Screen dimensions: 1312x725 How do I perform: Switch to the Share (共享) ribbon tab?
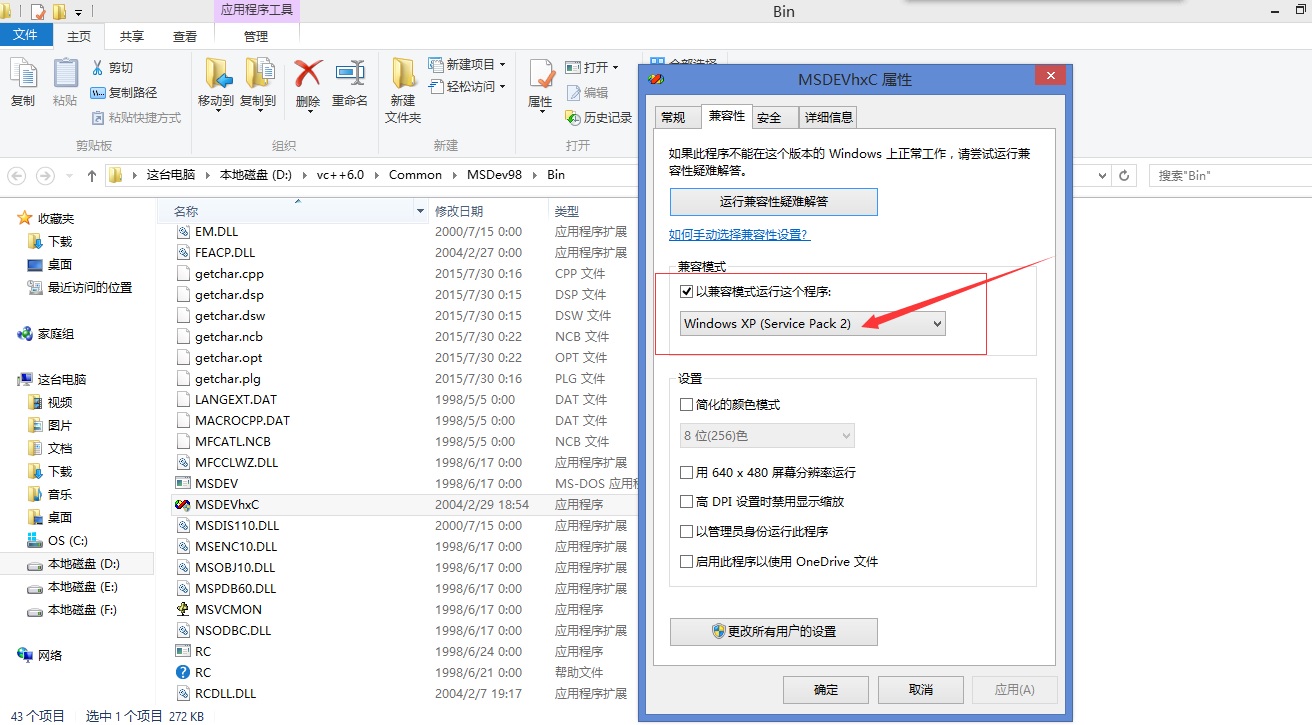coord(132,36)
